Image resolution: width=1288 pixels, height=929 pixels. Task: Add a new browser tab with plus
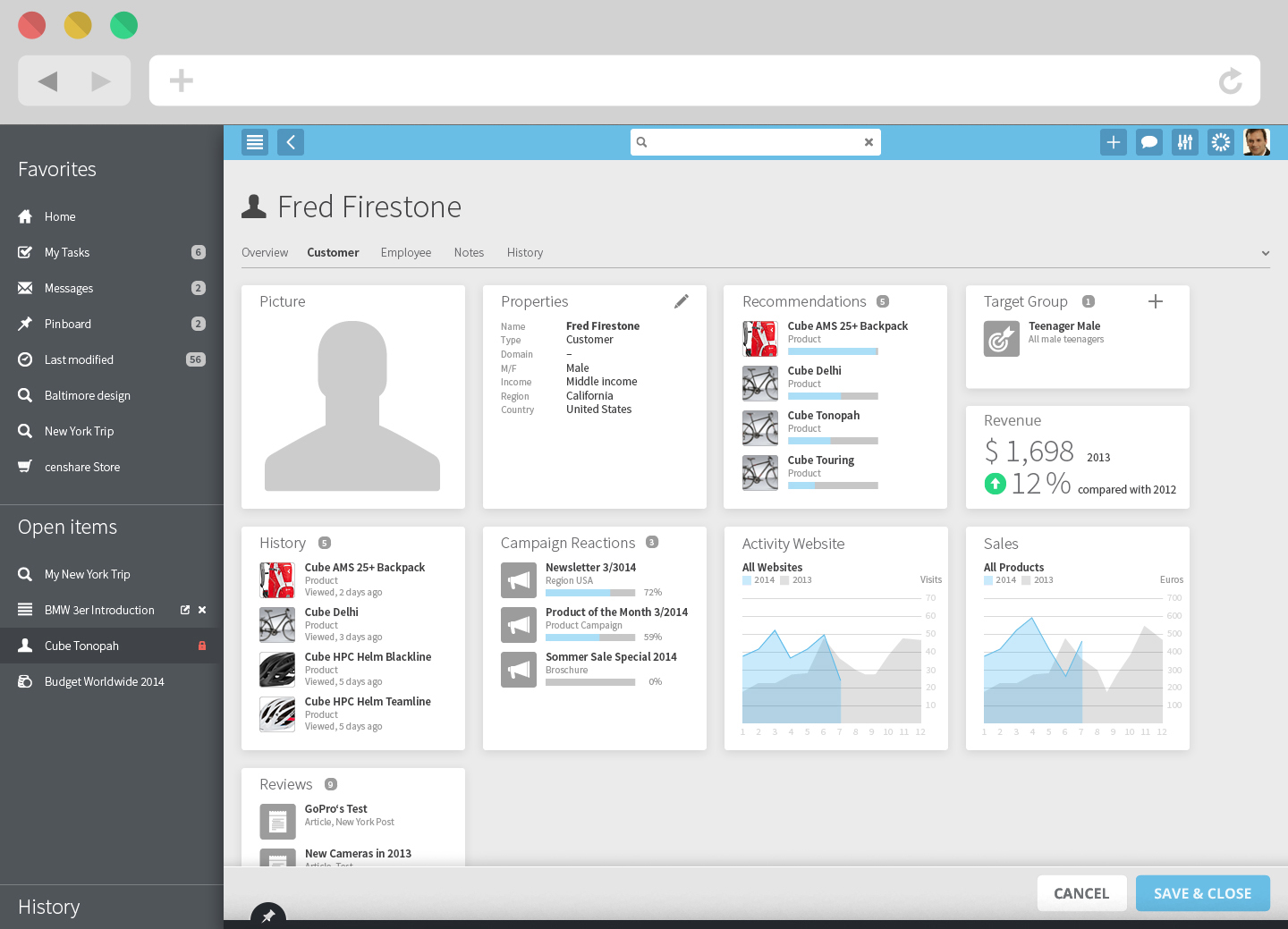(182, 80)
